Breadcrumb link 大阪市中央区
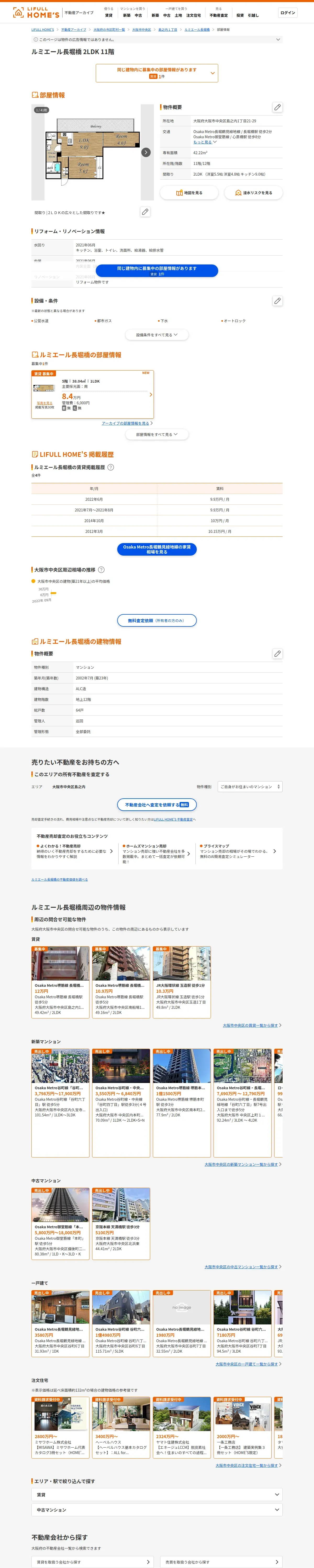 [142, 29]
